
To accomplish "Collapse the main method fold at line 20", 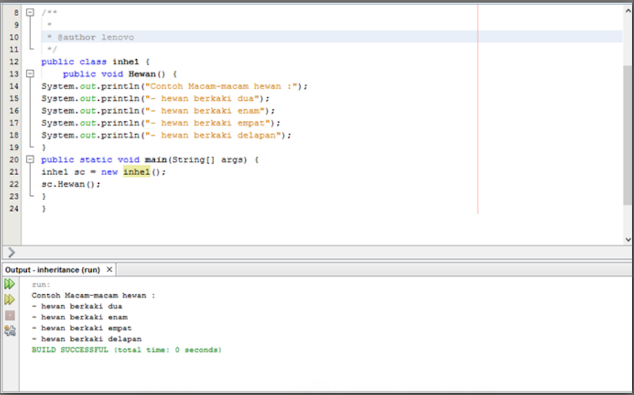I will [30, 159].
